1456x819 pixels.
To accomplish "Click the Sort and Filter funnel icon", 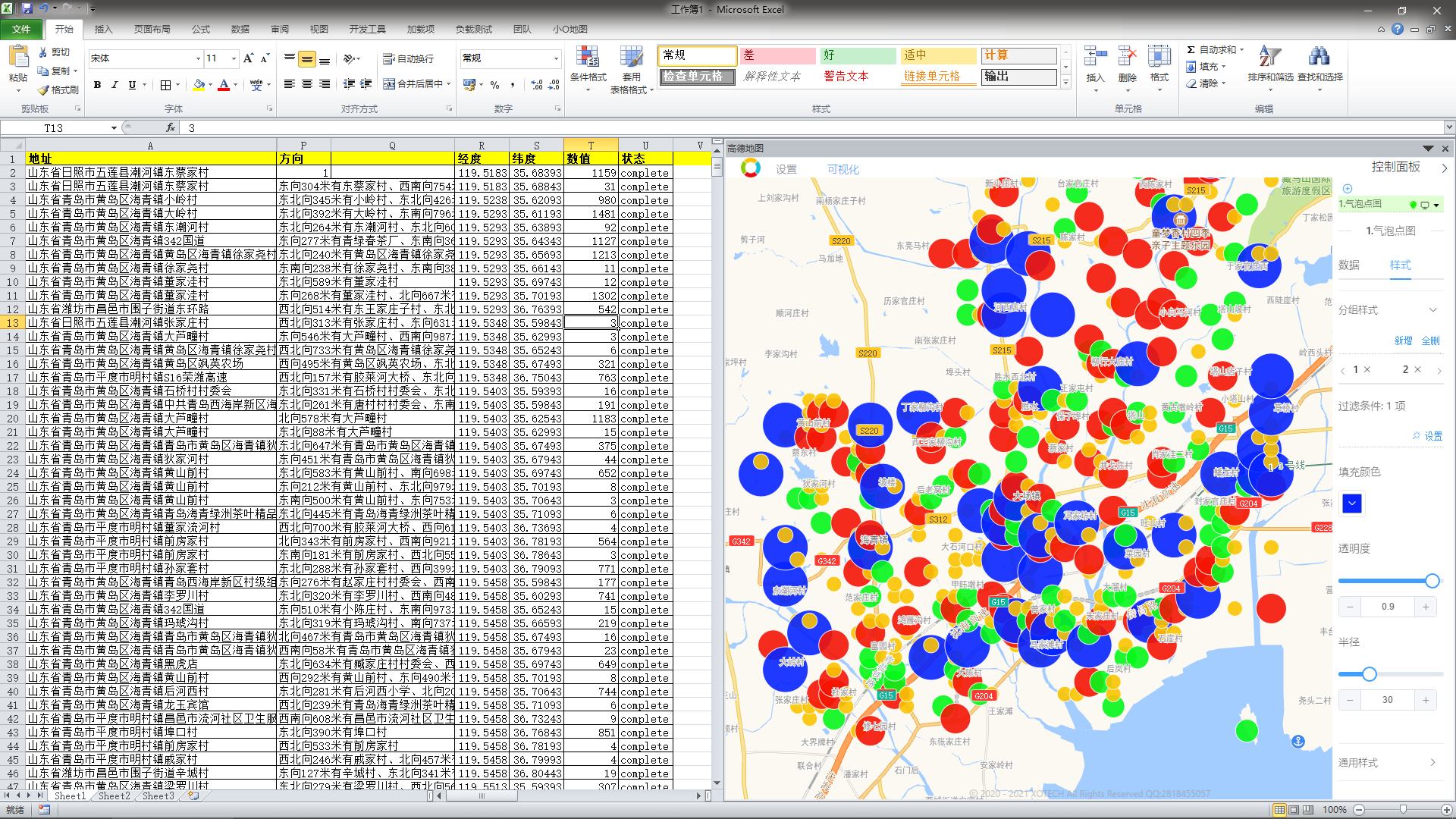I will (1270, 57).
